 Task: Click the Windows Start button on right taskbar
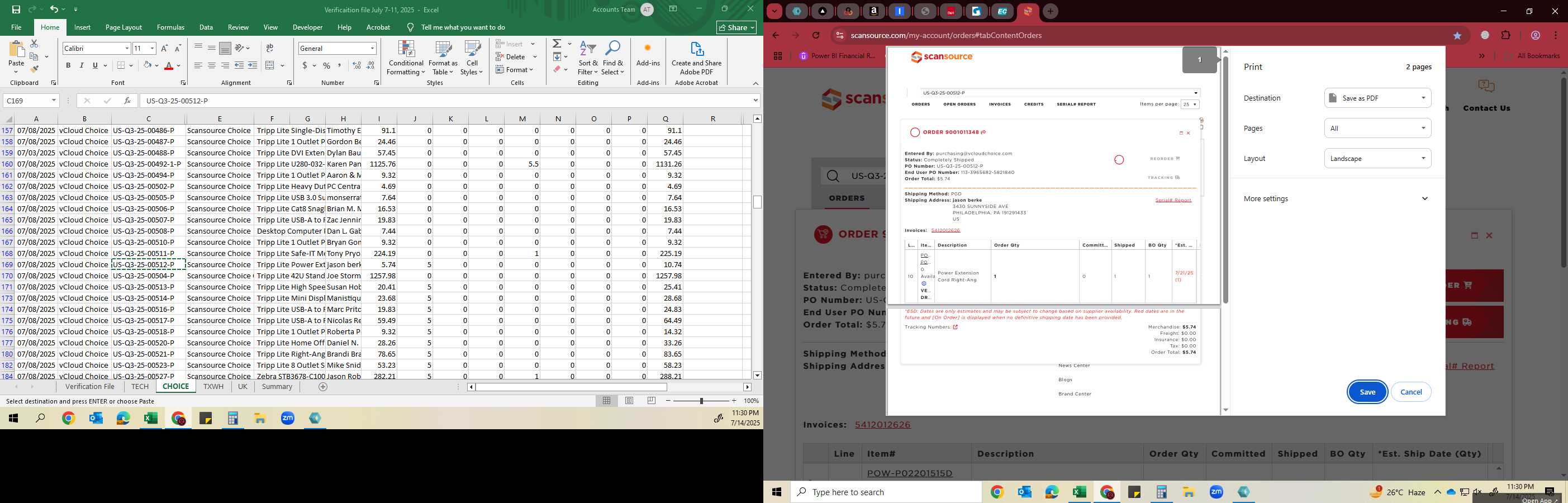(x=777, y=492)
